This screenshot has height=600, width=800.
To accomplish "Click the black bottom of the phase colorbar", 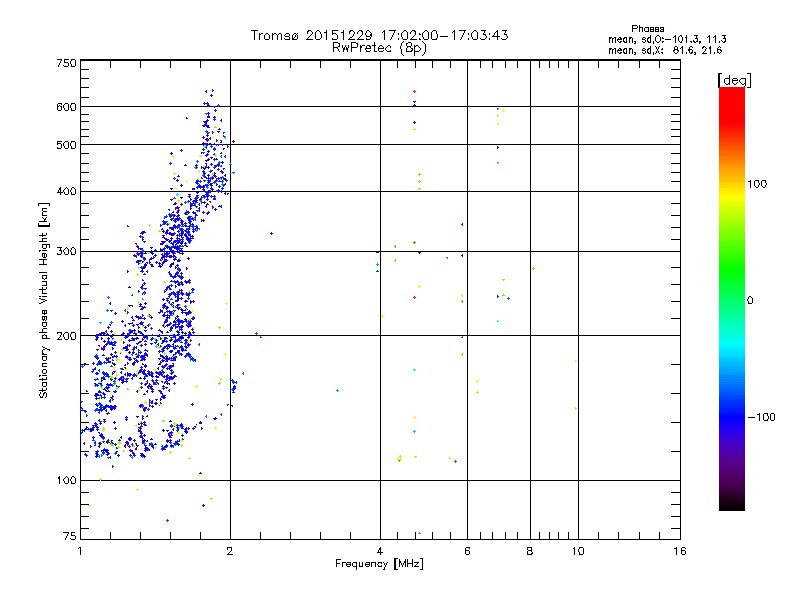I will click(732, 503).
